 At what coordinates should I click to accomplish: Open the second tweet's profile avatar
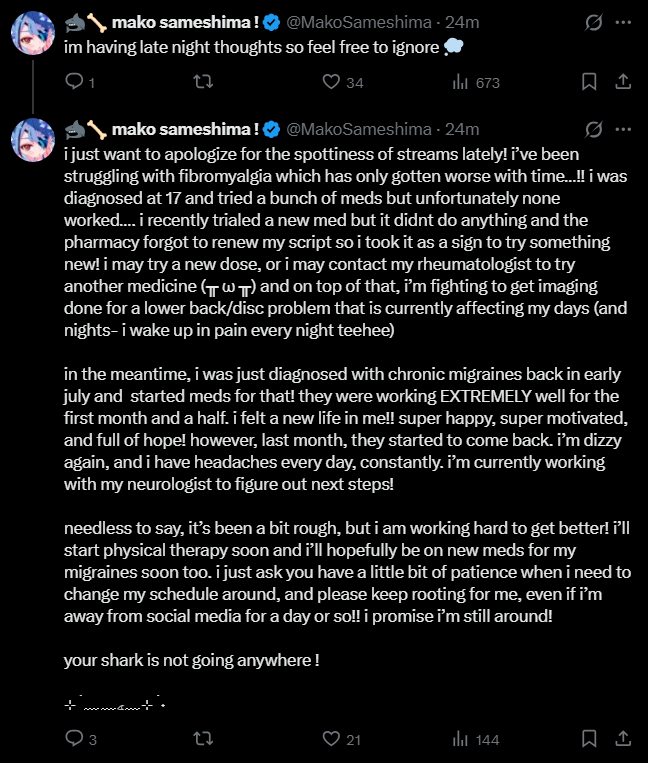point(33,140)
